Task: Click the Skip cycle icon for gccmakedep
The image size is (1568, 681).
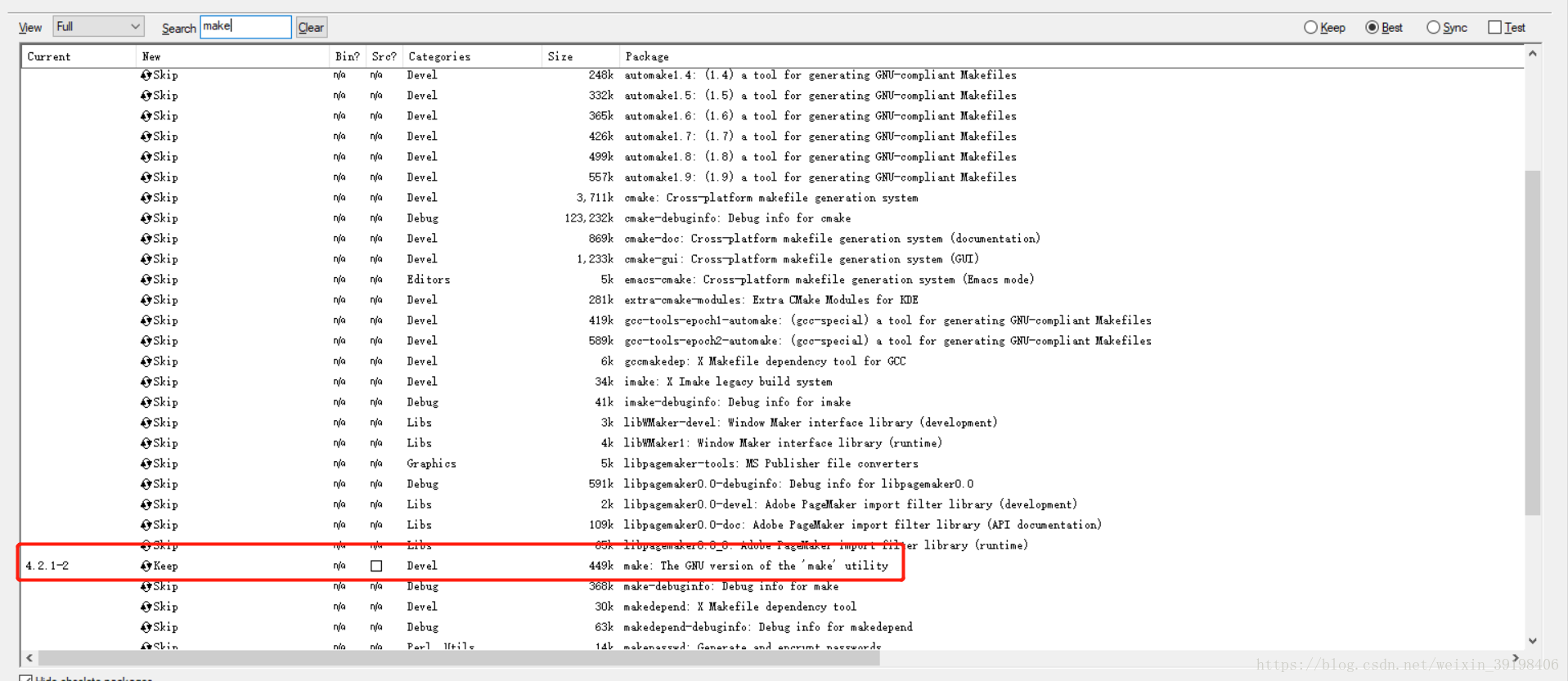Action: click(146, 361)
